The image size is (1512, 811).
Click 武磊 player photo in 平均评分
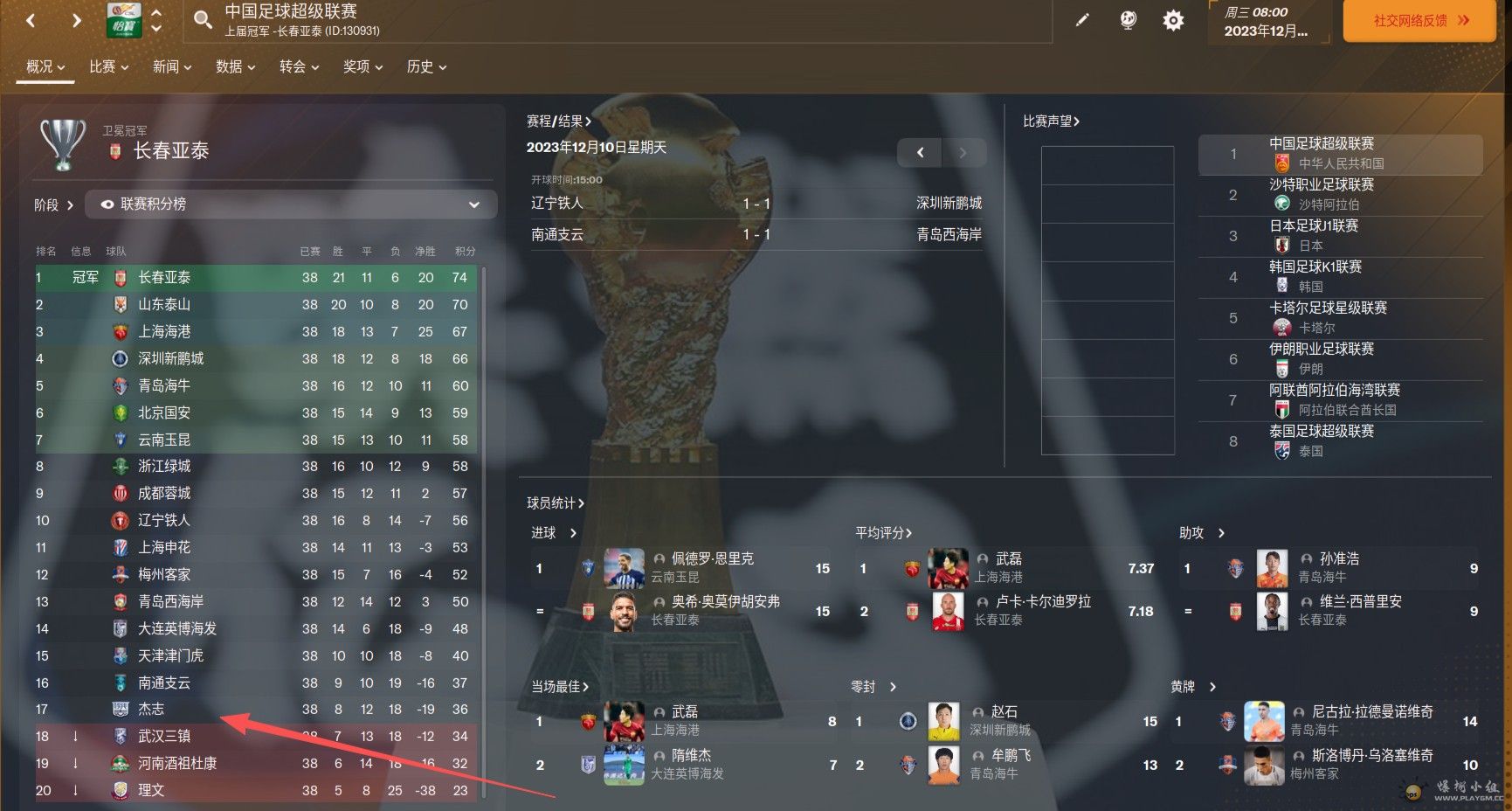tap(948, 568)
